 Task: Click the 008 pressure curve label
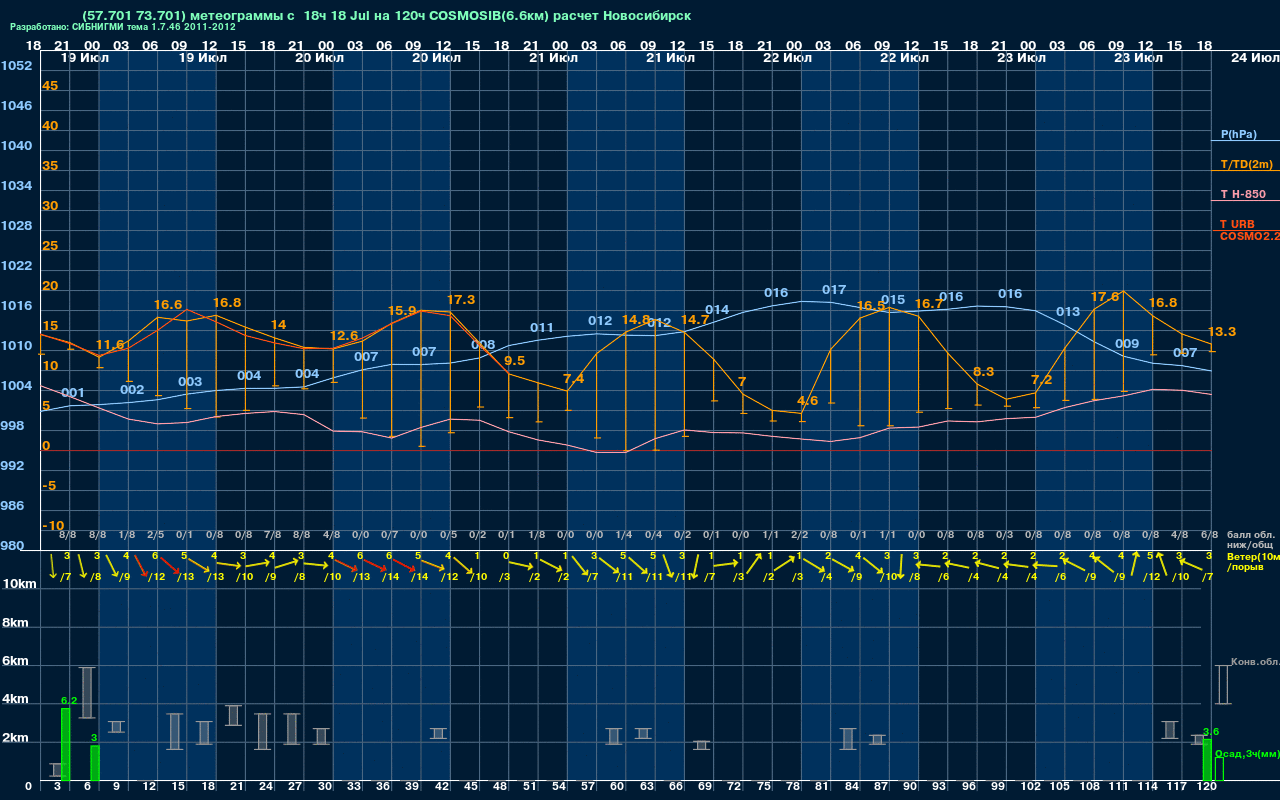[x=483, y=345]
